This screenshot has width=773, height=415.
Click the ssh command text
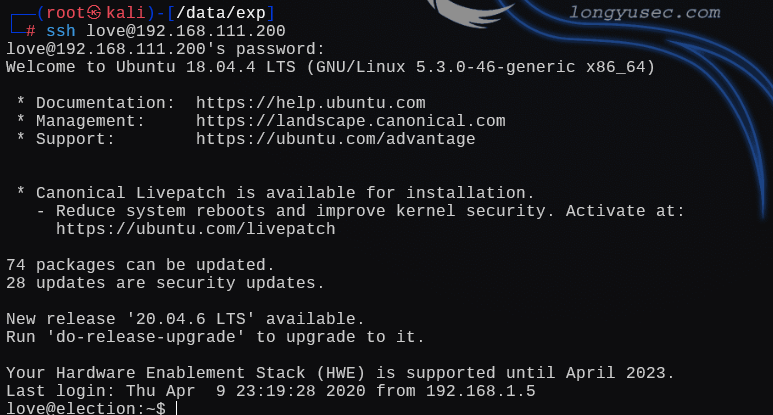tap(60, 31)
